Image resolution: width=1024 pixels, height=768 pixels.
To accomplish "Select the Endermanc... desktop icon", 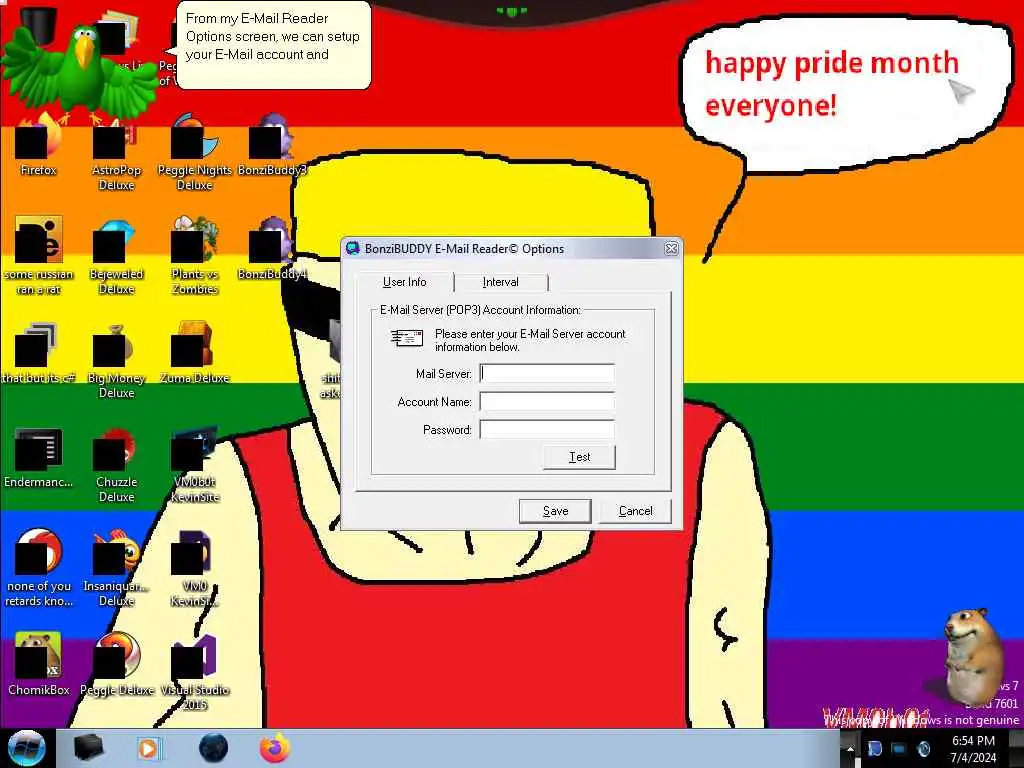I will [x=38, y=457].
